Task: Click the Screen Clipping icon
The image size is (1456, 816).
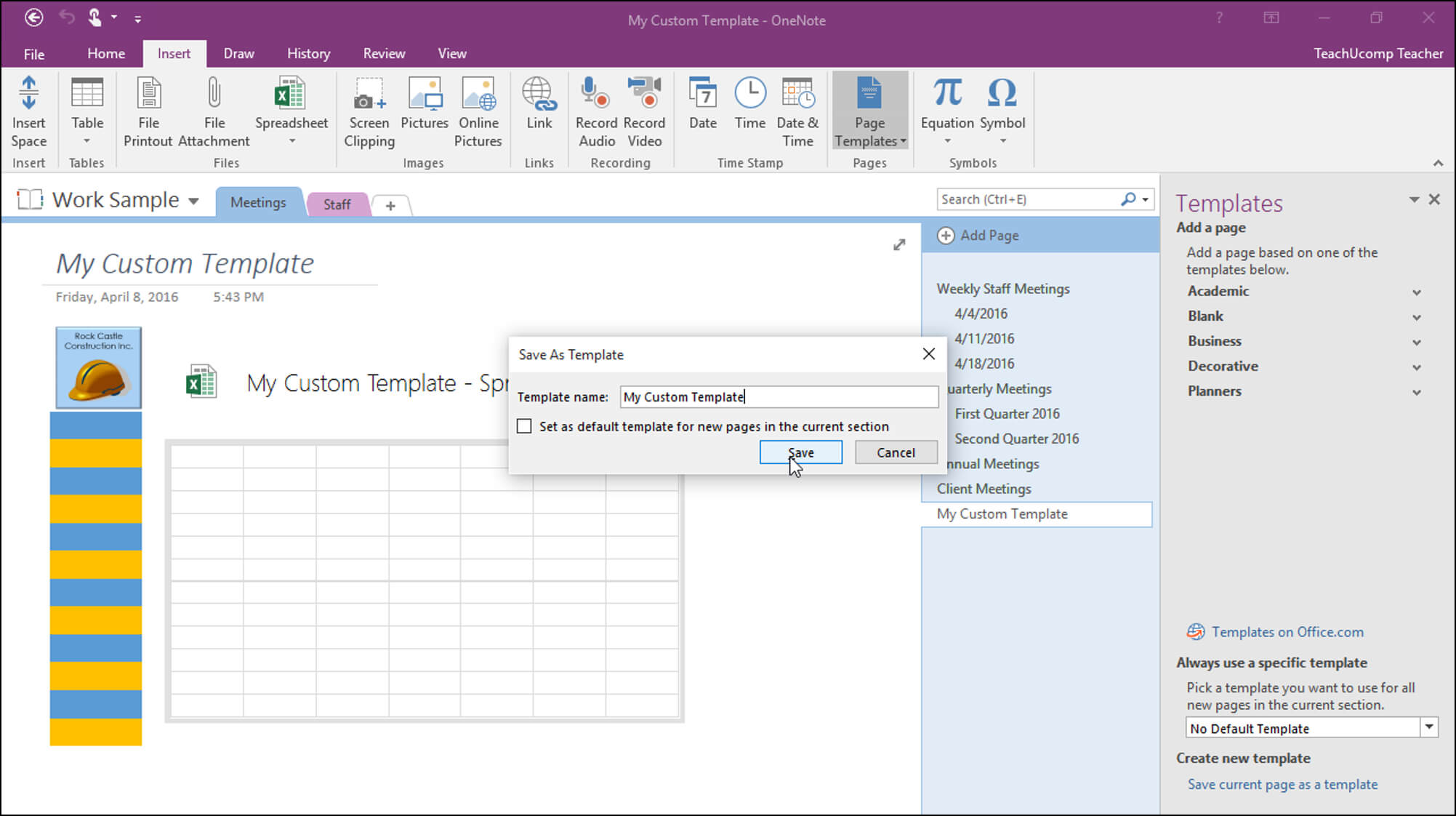Action: [369, 95]
